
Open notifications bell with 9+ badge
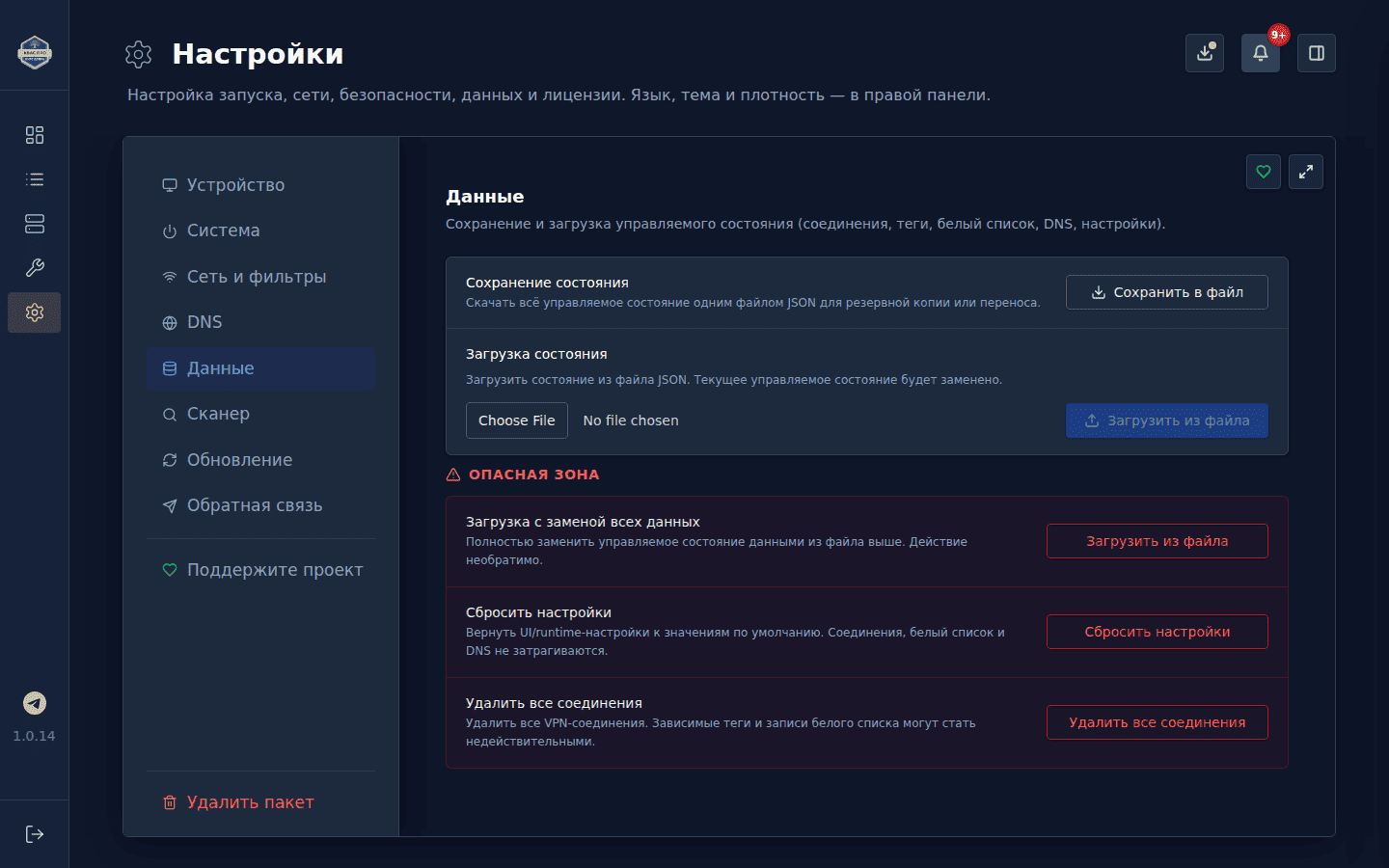[x=1261, y=53]
